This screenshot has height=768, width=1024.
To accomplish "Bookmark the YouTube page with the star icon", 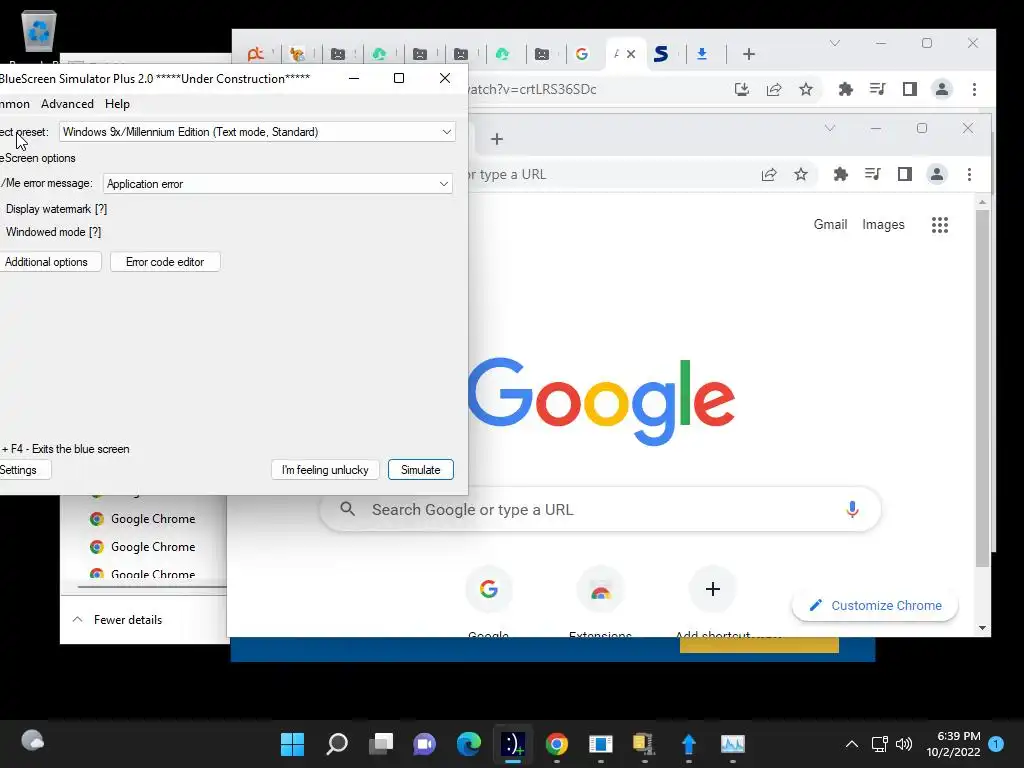I will click(x=806, y=89).
